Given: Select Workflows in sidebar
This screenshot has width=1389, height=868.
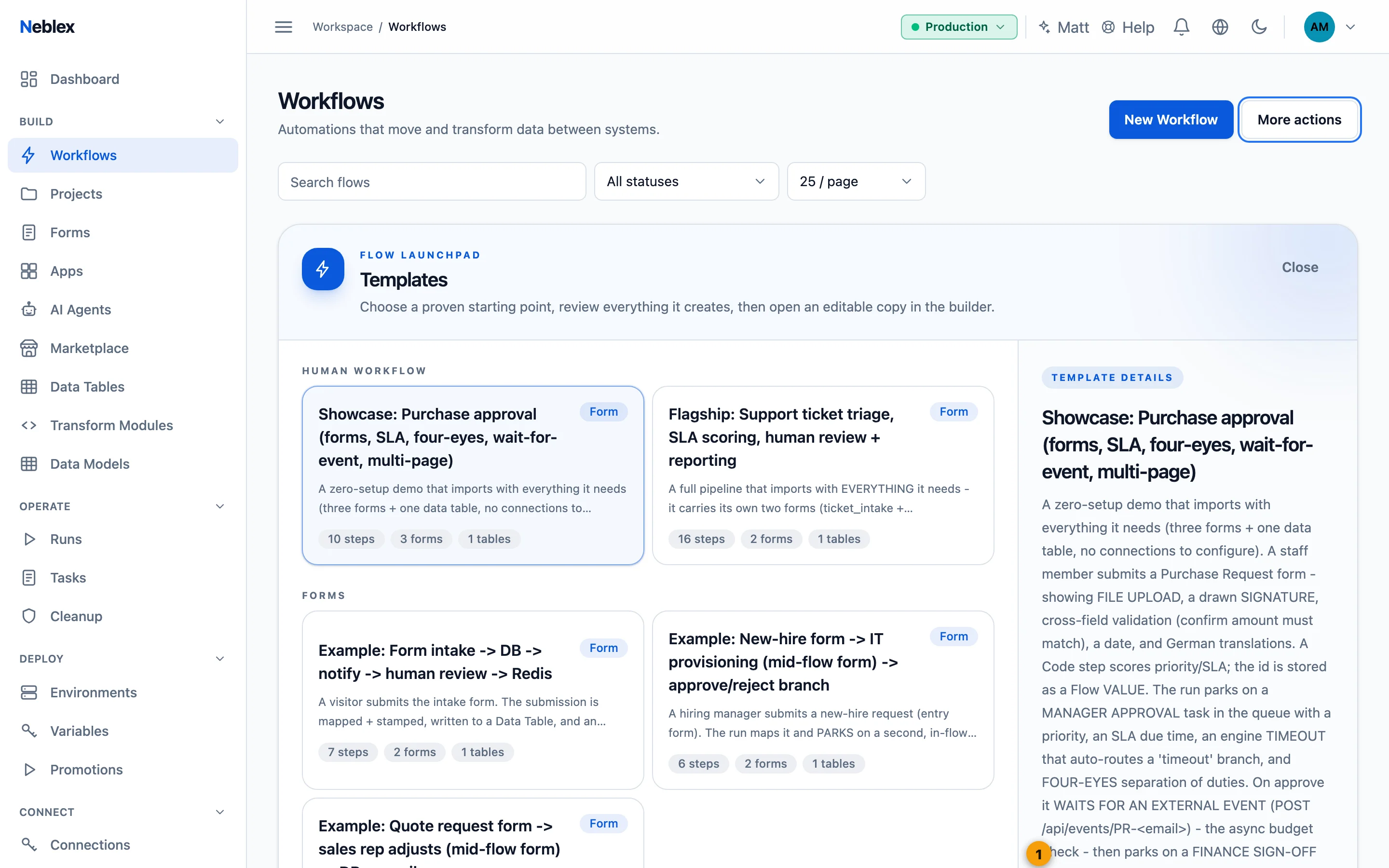Looking at the screenshot, I should (x=123, y=155).
